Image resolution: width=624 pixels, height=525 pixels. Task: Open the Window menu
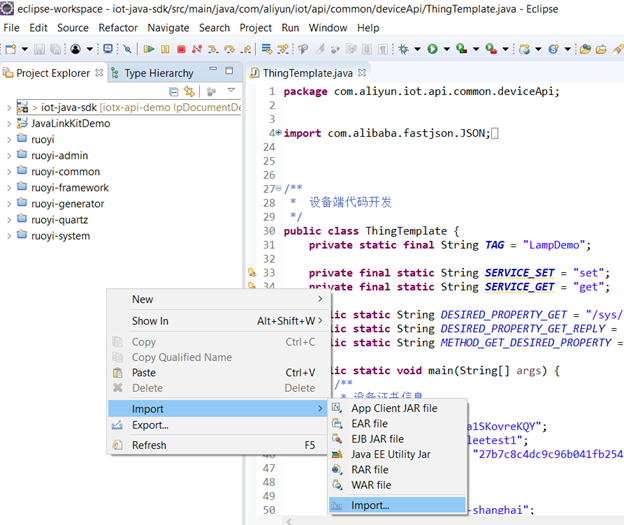(x=328, y=28)
